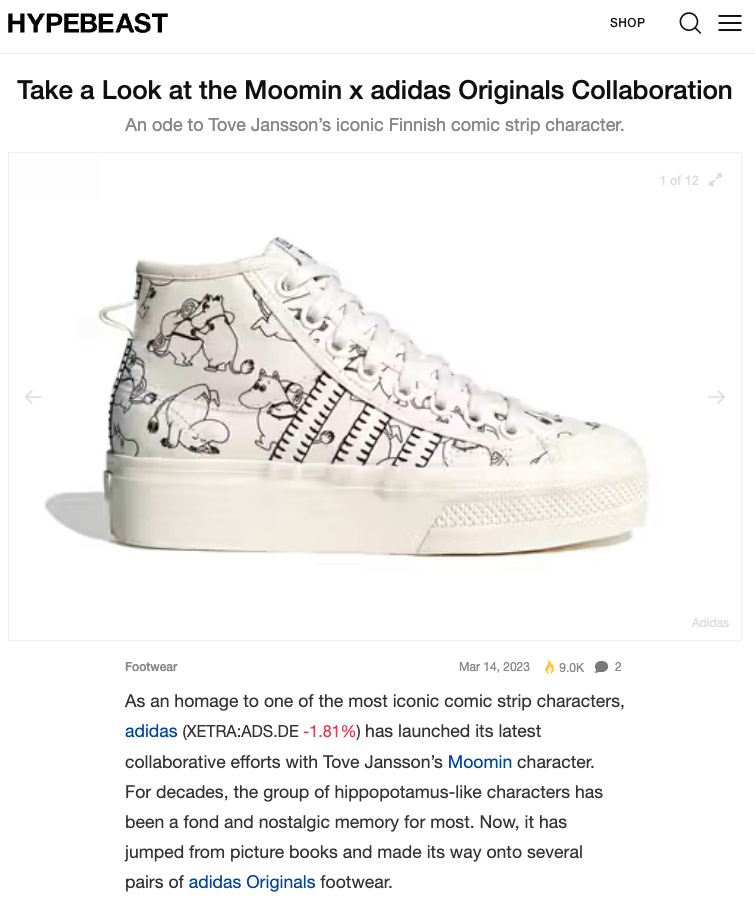This screenshot has width=755, height=904.
Task: Open the search magnifier icon
Action: tap(690, 23)
